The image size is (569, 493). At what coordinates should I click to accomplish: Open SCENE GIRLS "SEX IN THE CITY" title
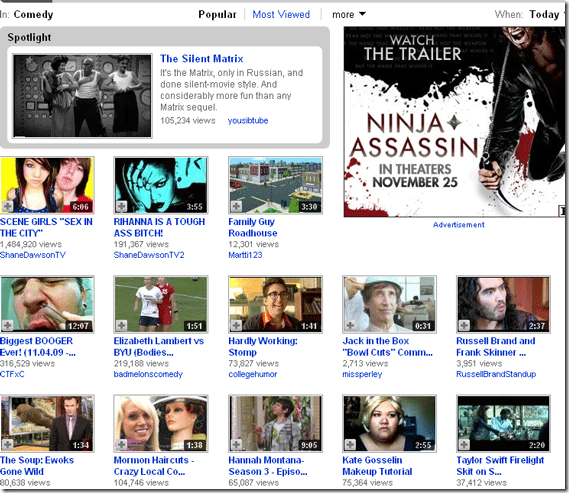[46, 227]
